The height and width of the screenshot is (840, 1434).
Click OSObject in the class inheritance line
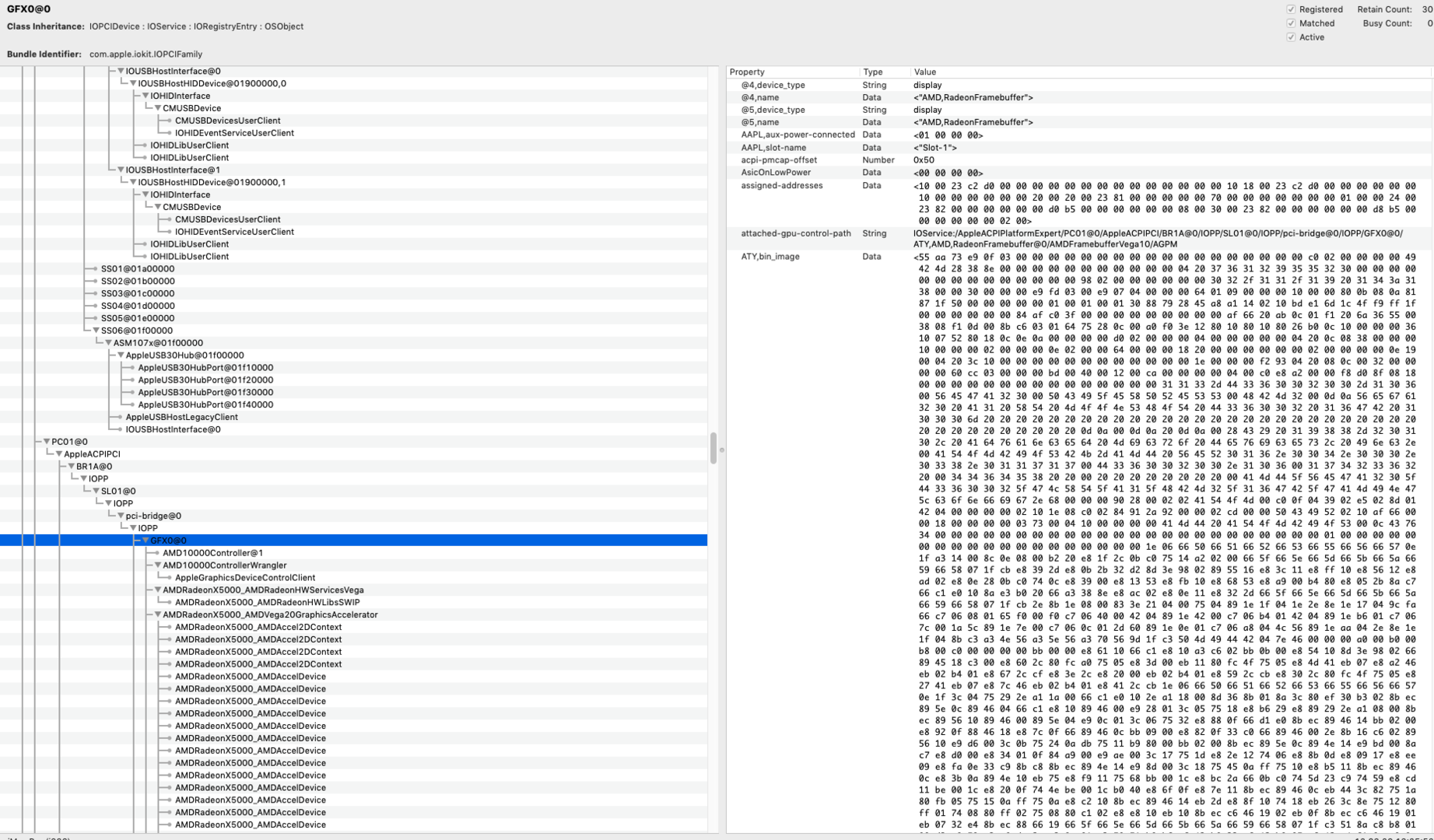284,26
